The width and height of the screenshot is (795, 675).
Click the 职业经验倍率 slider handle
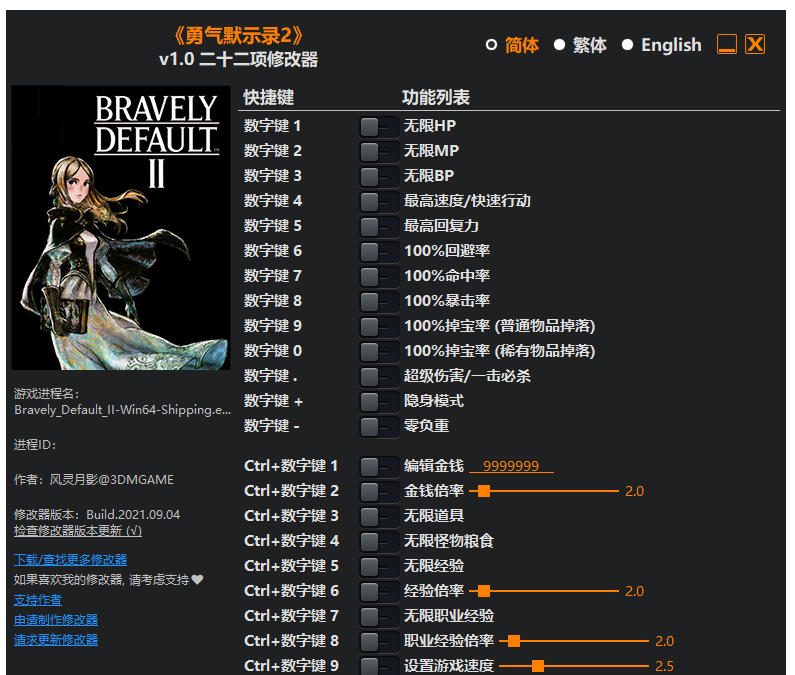pos(514,641)
